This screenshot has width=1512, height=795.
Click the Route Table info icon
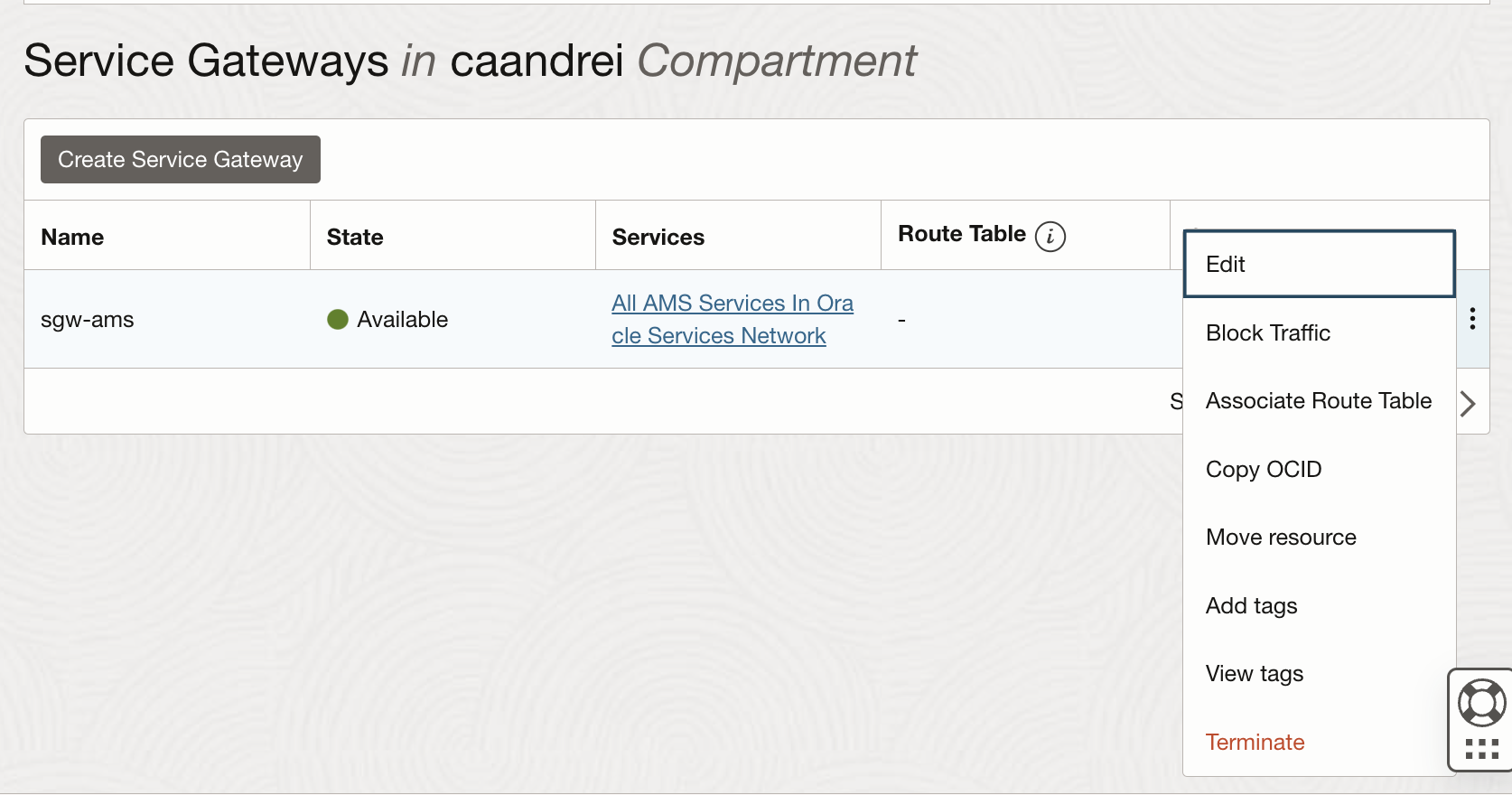(1050, 237)
